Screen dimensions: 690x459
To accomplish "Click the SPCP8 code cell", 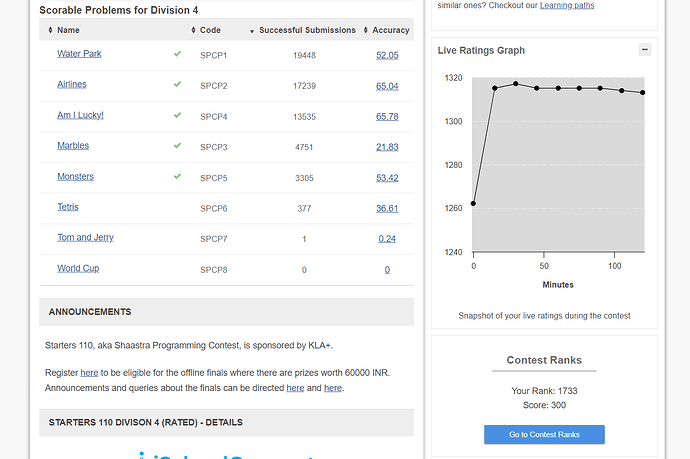I will pos(213,270).
